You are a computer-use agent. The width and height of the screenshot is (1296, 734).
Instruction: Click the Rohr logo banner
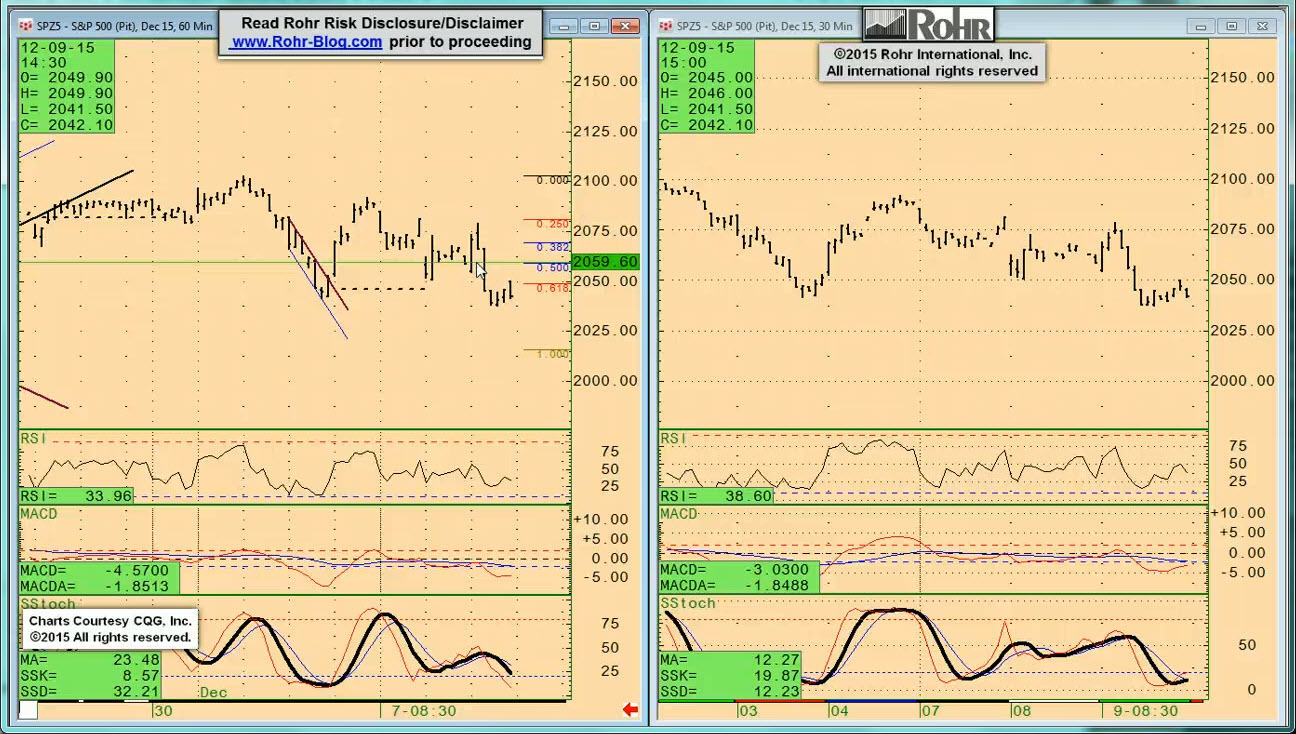(x=928, y=24)
